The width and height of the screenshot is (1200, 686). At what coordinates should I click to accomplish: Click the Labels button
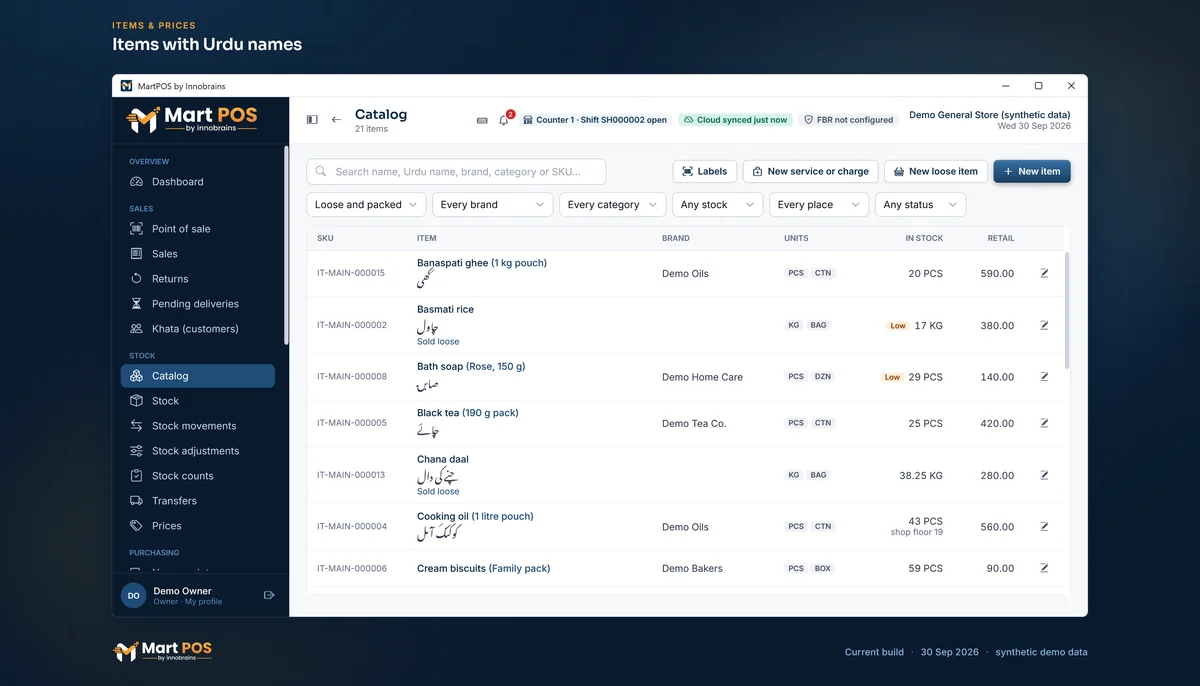click(x=705, y=171)
